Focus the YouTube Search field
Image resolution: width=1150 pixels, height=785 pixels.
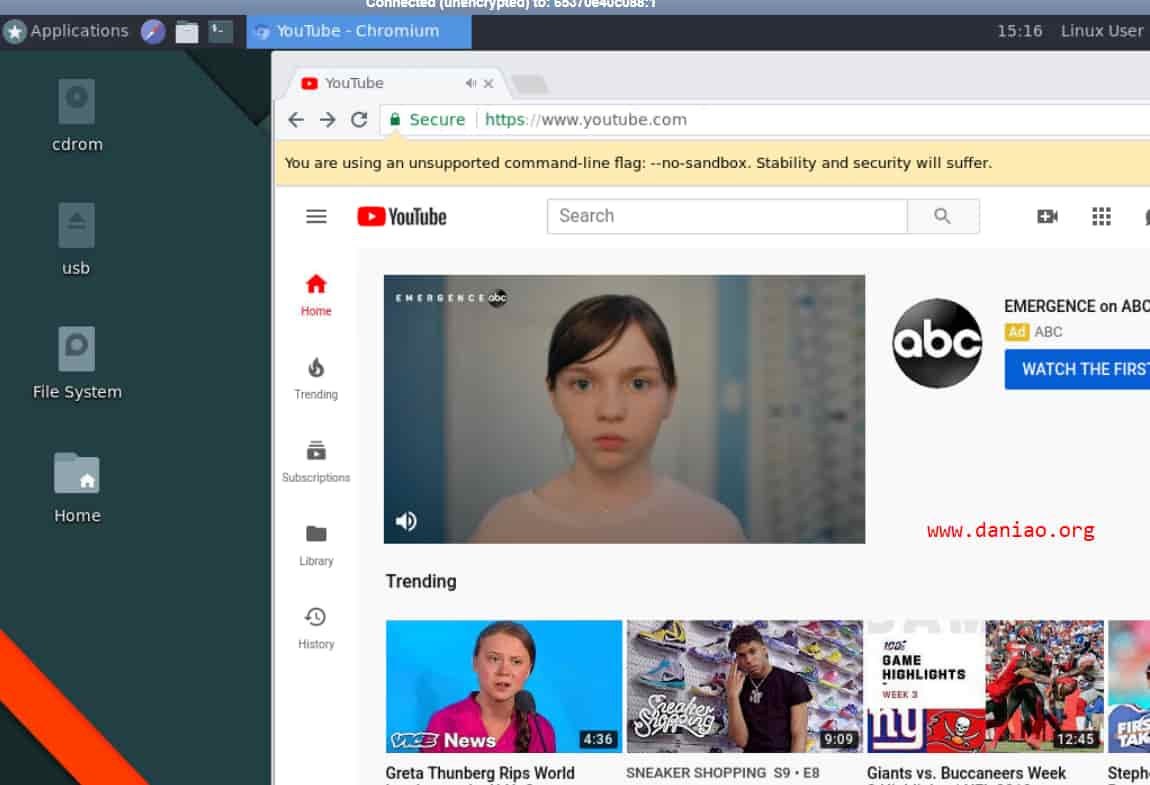[x=727, y=216]
